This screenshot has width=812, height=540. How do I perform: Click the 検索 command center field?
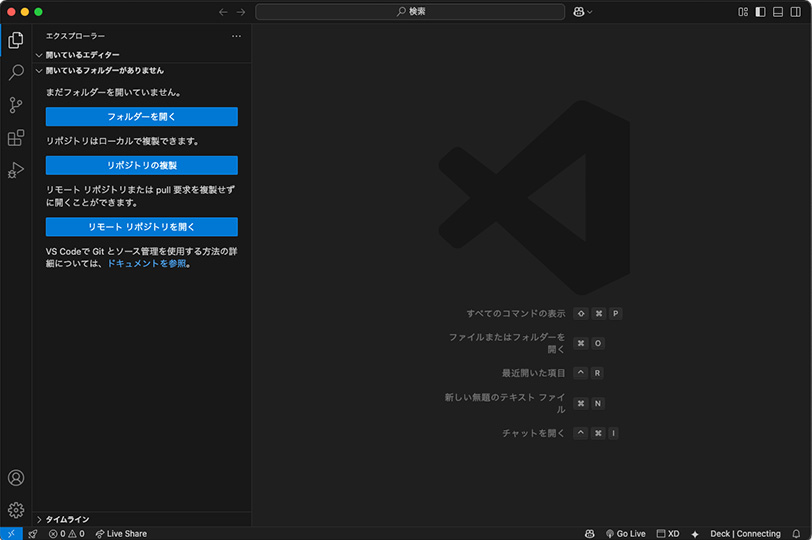tap(410, 12)
